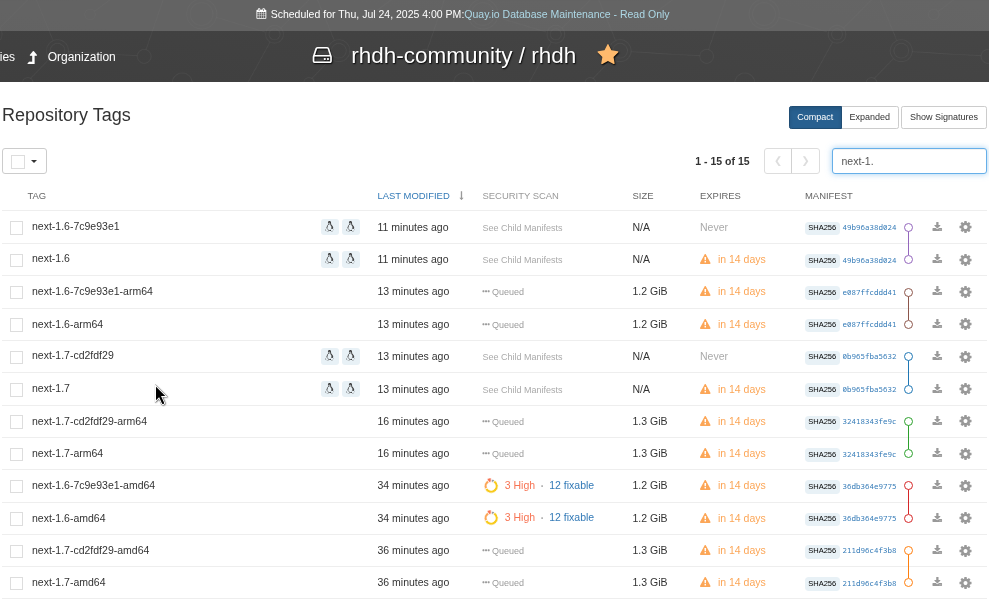This screenshot has height=601, width=989.
Task: Sort by the SIZE column header
Action: click(x=643, y=196)
